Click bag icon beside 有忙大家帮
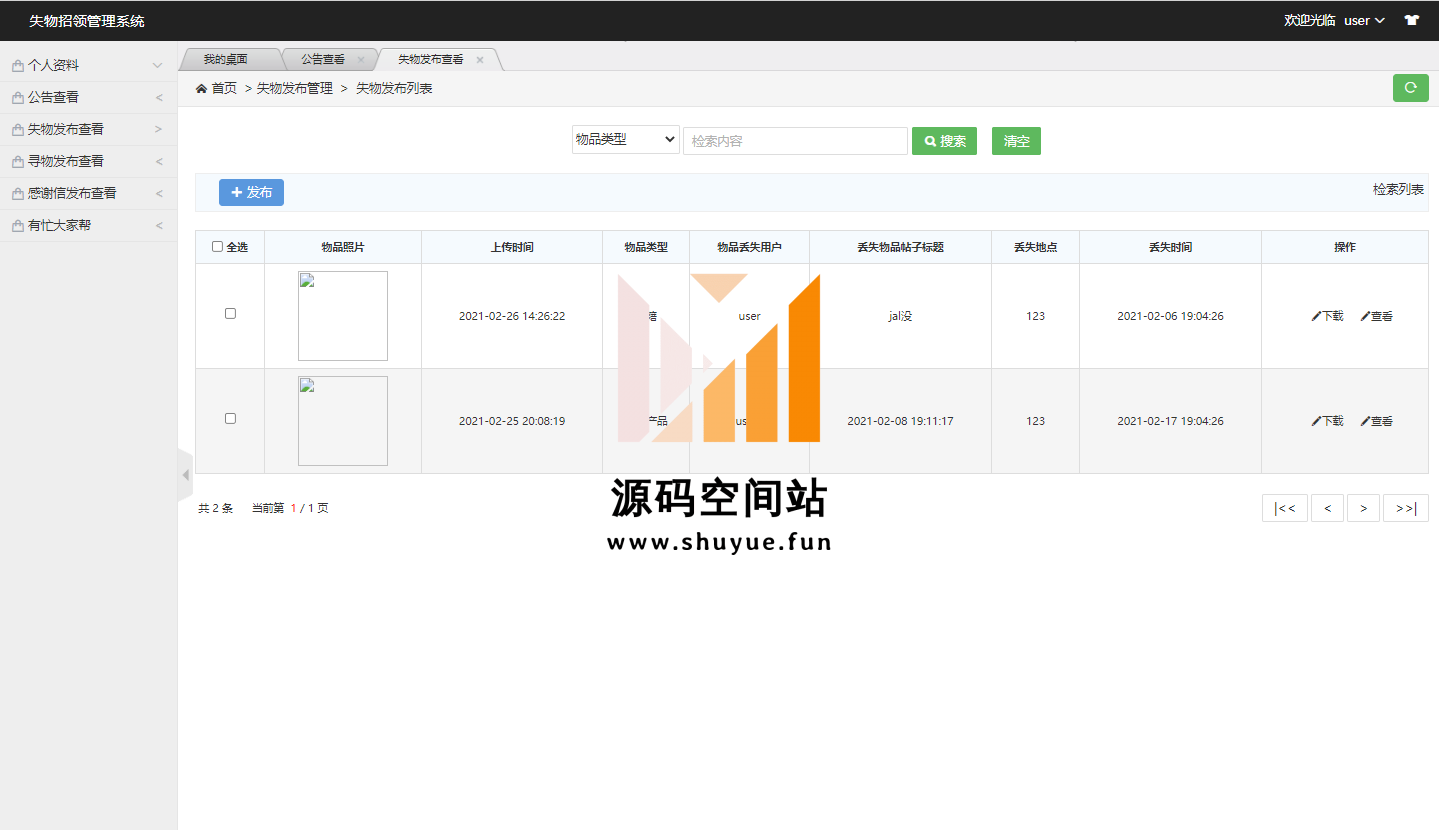This screenshot has width=1439, height=830. point(17,226)
